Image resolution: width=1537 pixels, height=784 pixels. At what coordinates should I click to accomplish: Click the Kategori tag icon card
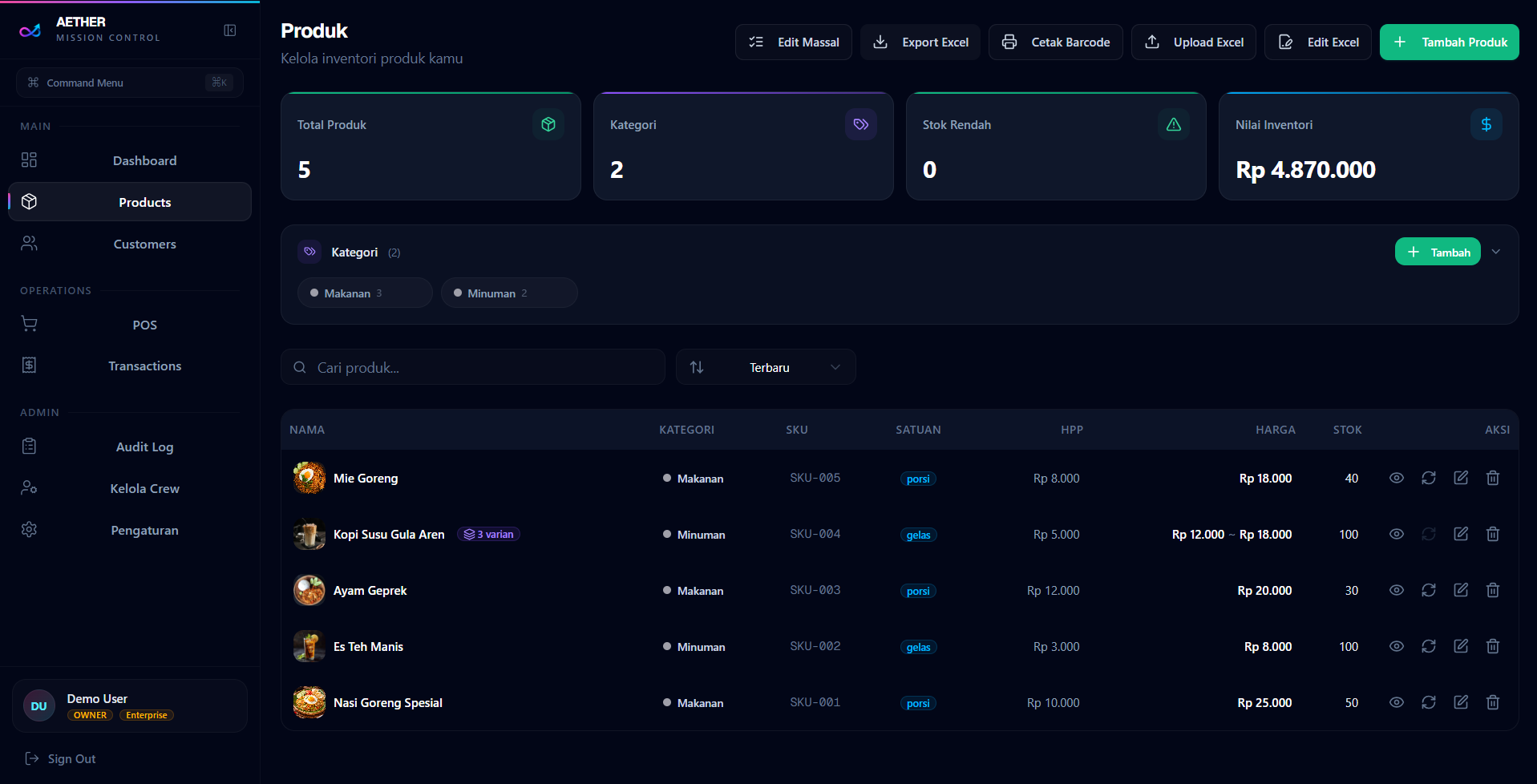(861, 124)
